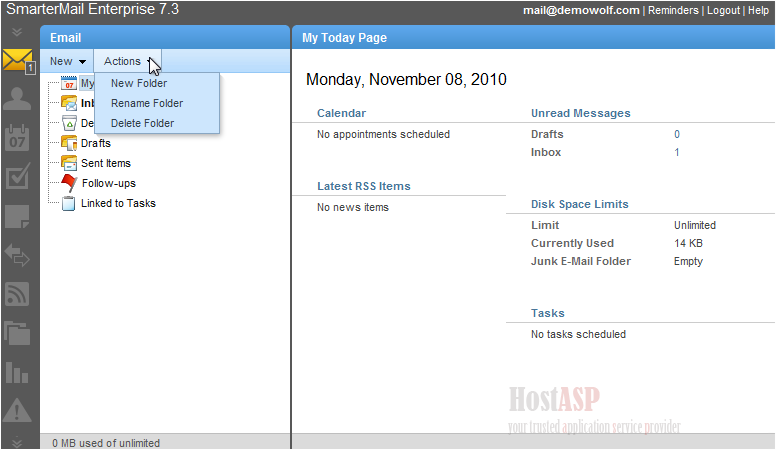This screenshot has width=776, height=450.
Task: Select Linked to Tasks in folder tree
Action: pos(118,203)
